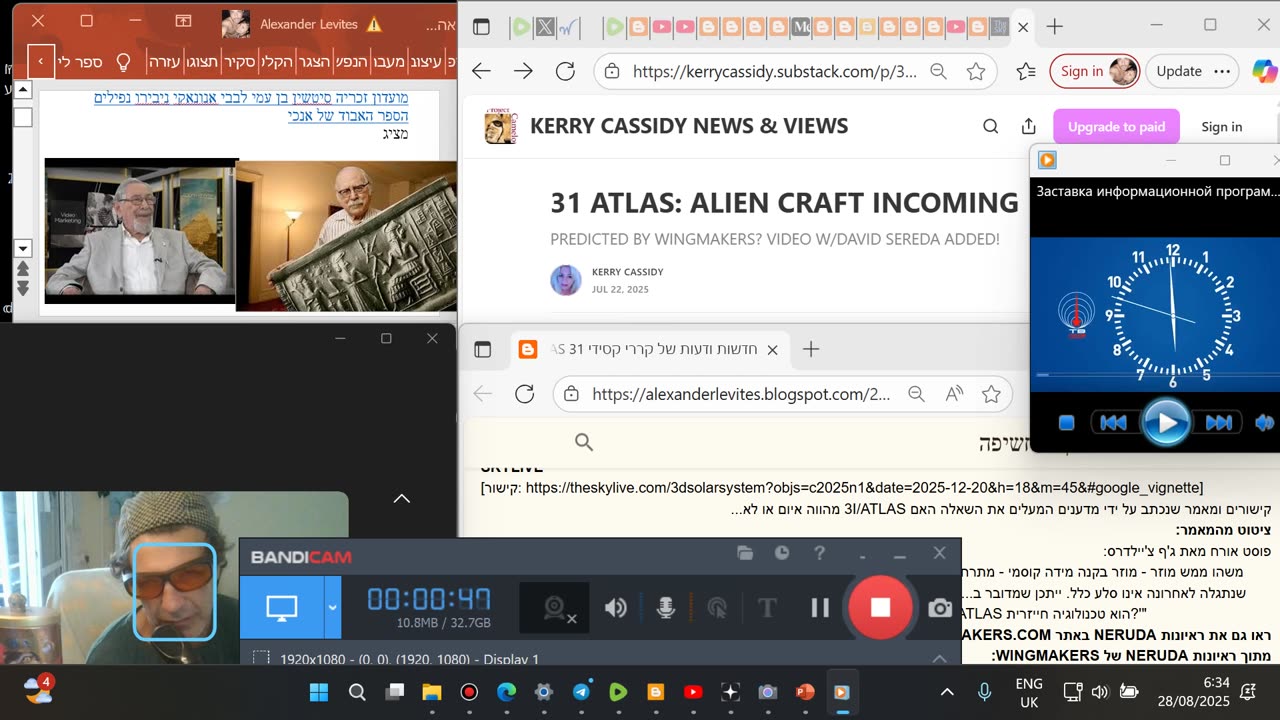Expand PowerPoint ribbon tabs overflow arrow

pyautogui.click(x=40, y=62)
